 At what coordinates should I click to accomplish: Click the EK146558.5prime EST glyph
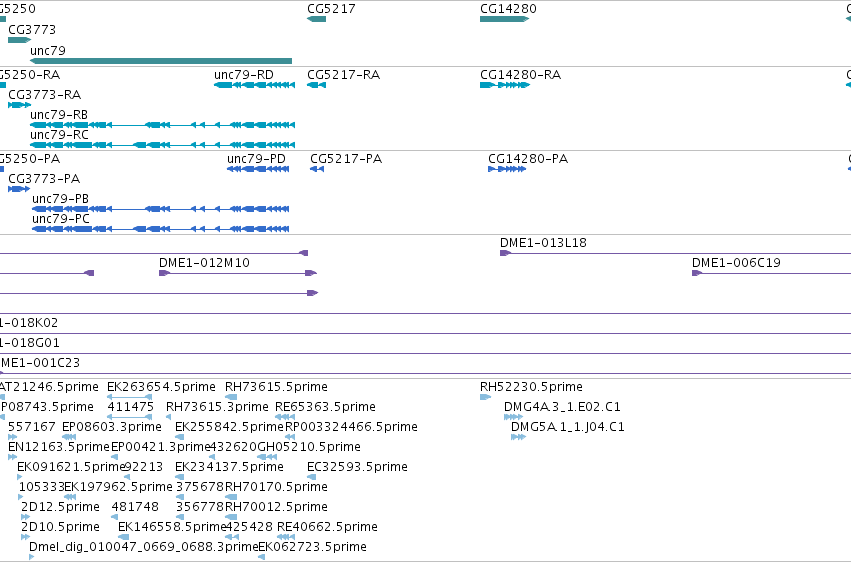tap(123, 538)
